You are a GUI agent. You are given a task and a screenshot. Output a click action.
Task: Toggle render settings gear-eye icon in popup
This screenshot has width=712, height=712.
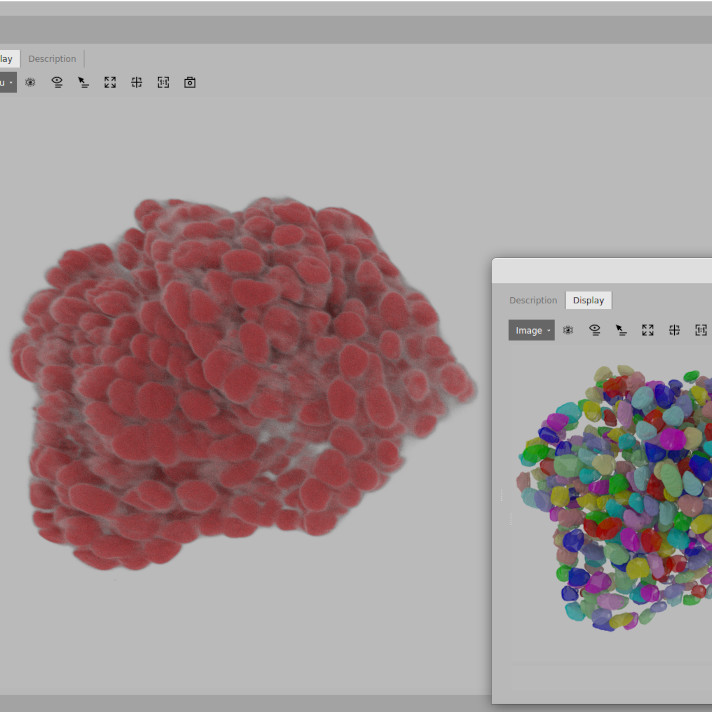click(568, 330)
